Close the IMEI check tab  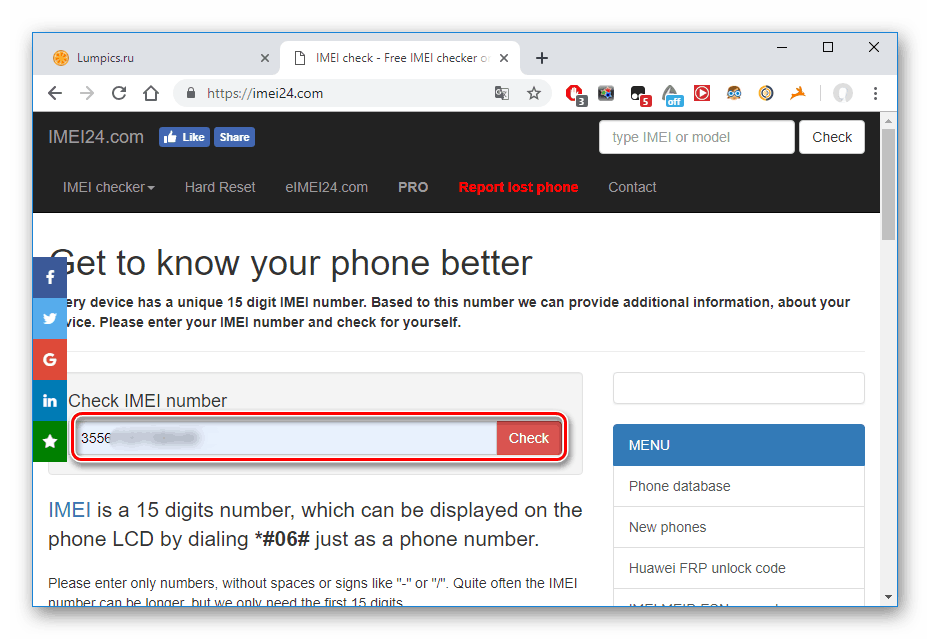click(x=504, y=58)
